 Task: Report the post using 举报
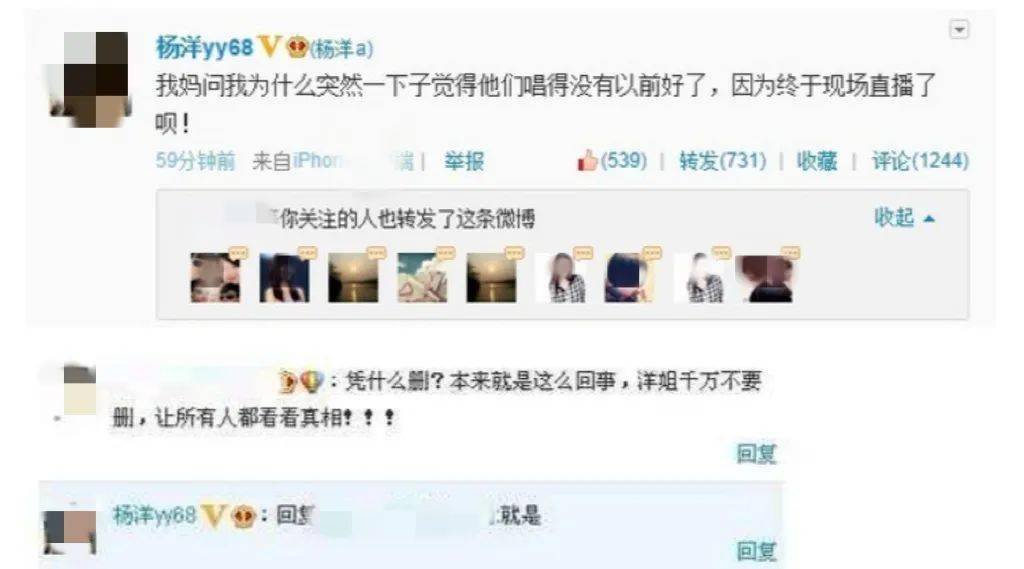tap(464, 161)
